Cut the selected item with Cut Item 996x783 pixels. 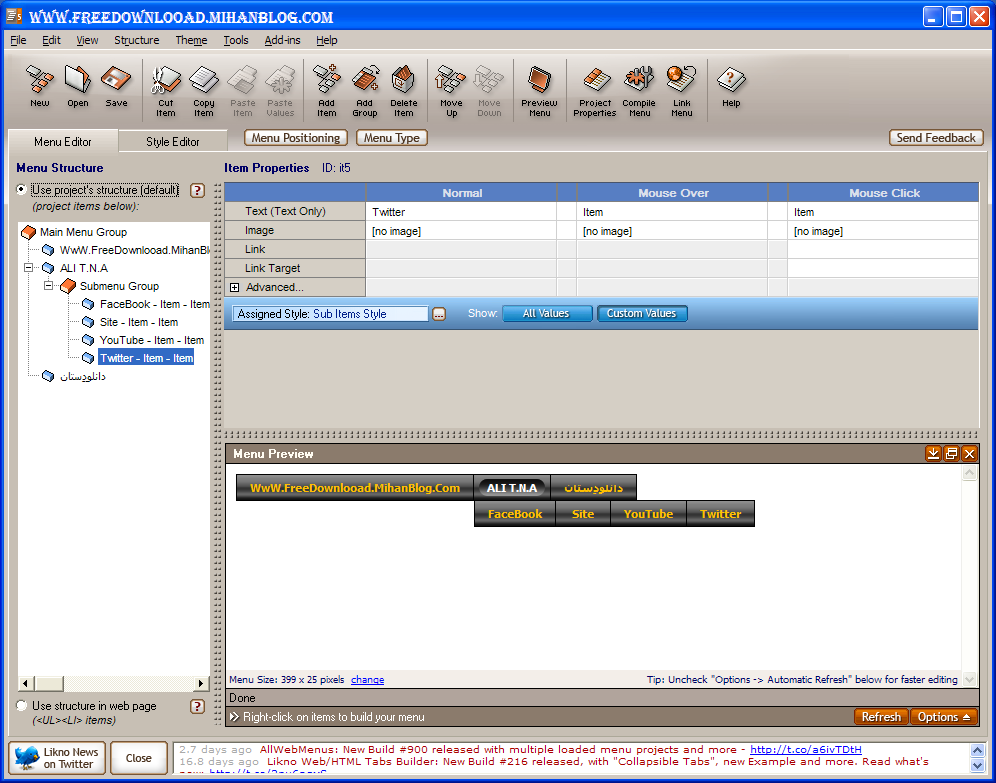point(166,91)
